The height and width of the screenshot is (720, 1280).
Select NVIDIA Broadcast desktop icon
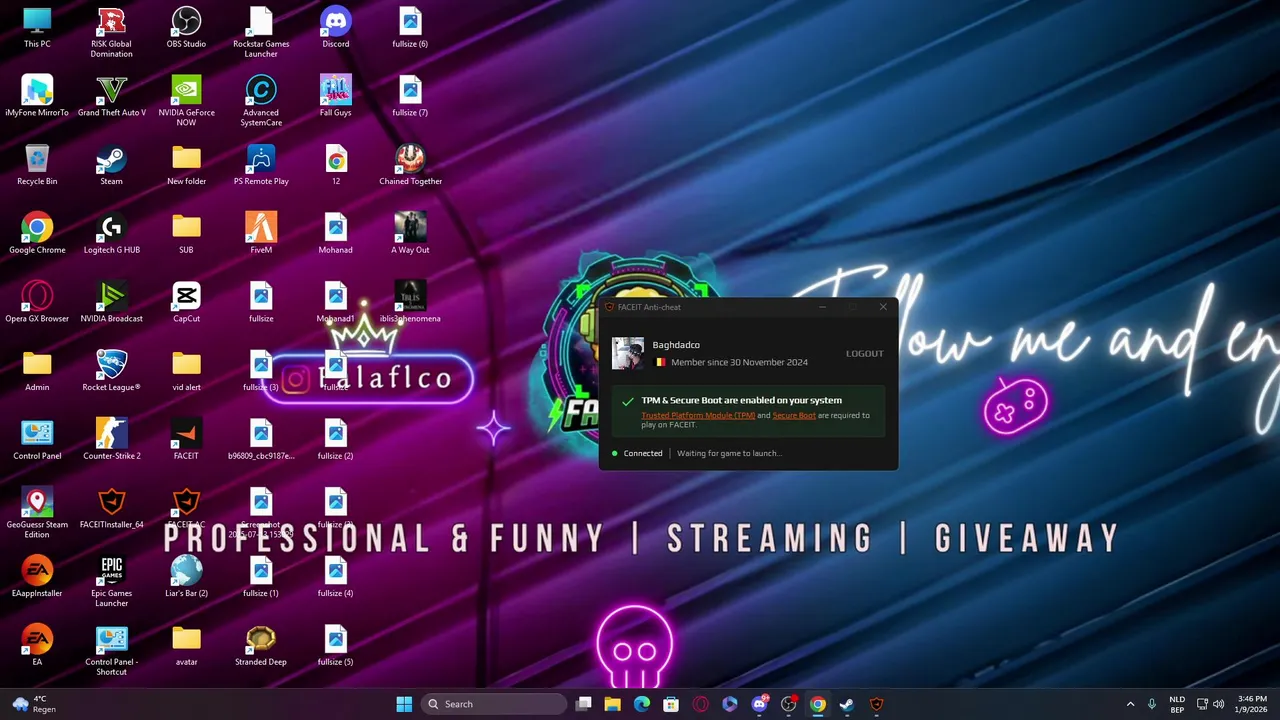(111, 302)
